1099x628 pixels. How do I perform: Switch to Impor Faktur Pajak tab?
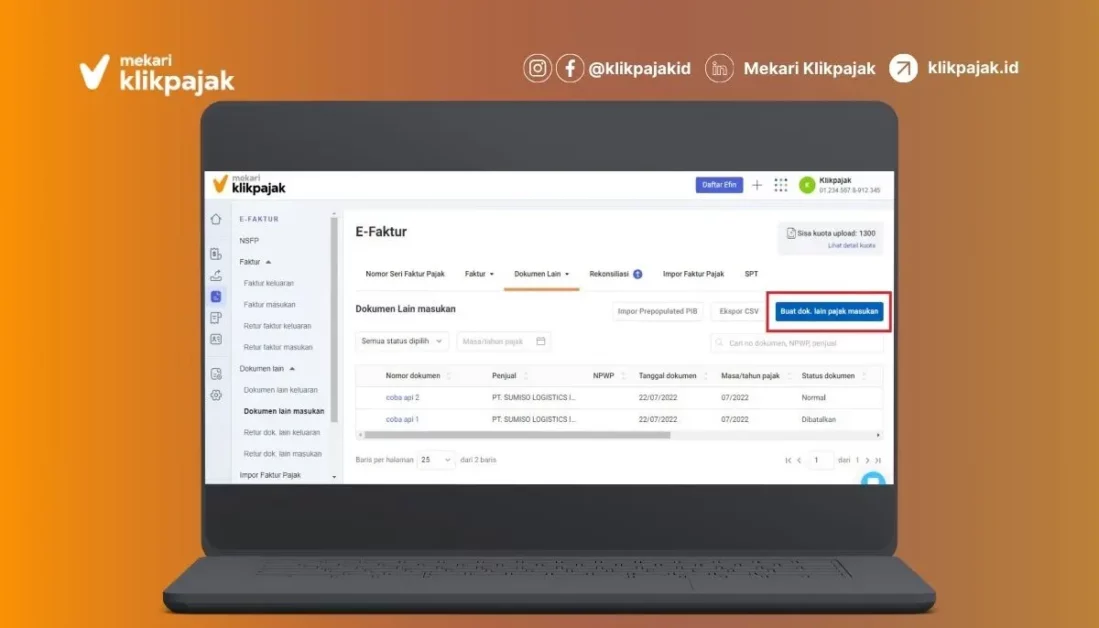pos(693,274)
